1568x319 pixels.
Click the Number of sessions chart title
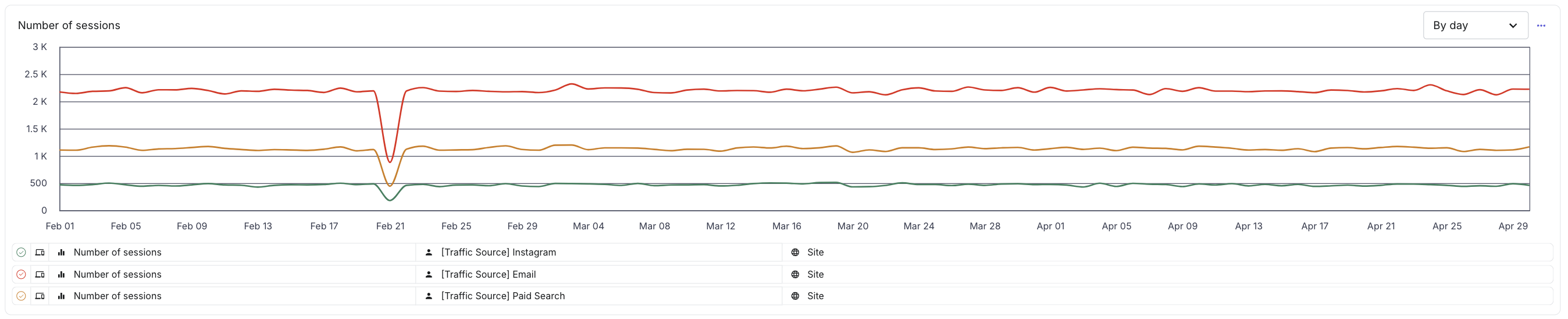pyautogui.click(x=69, y=26)
